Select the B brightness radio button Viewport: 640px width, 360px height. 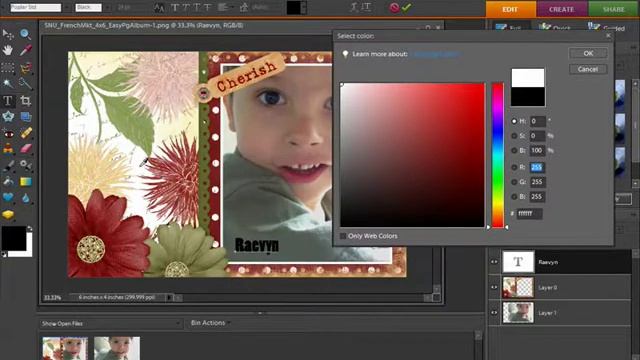pyautogui.click(x=514, y=151)
